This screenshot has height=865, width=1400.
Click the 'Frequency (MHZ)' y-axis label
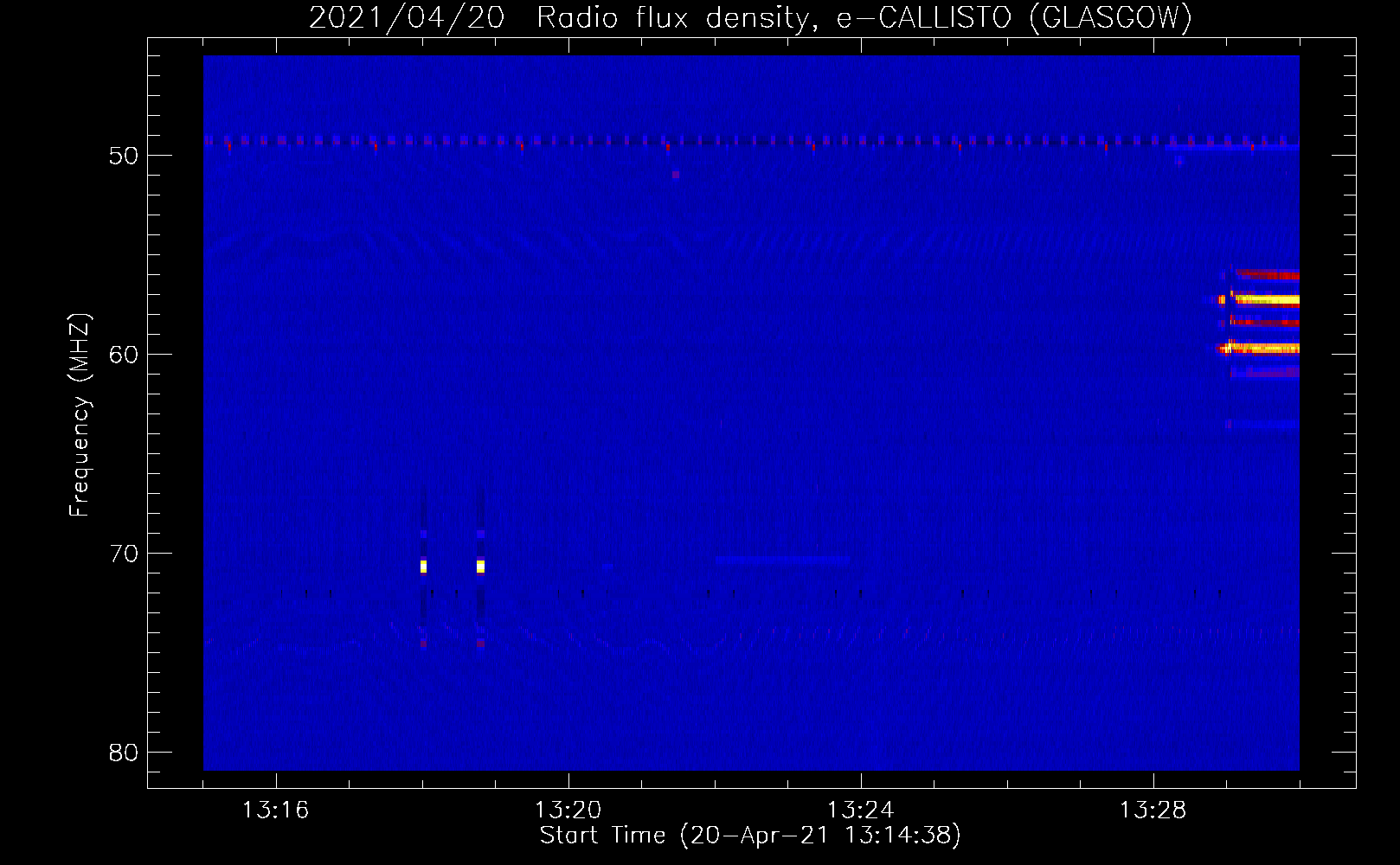[x=80, y=415]
